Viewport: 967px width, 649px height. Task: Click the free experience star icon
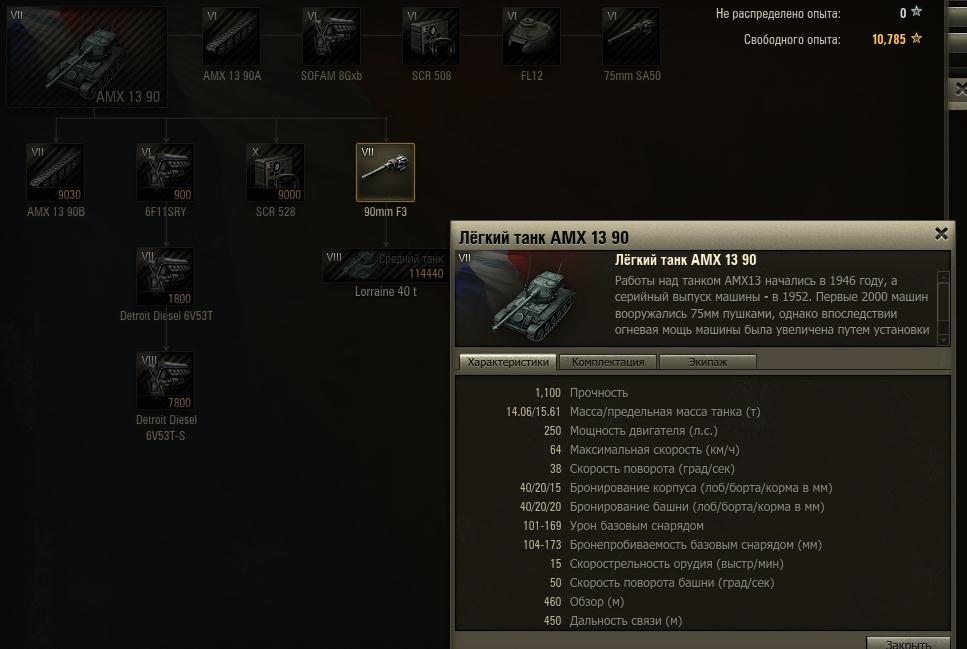coord(916,38)
